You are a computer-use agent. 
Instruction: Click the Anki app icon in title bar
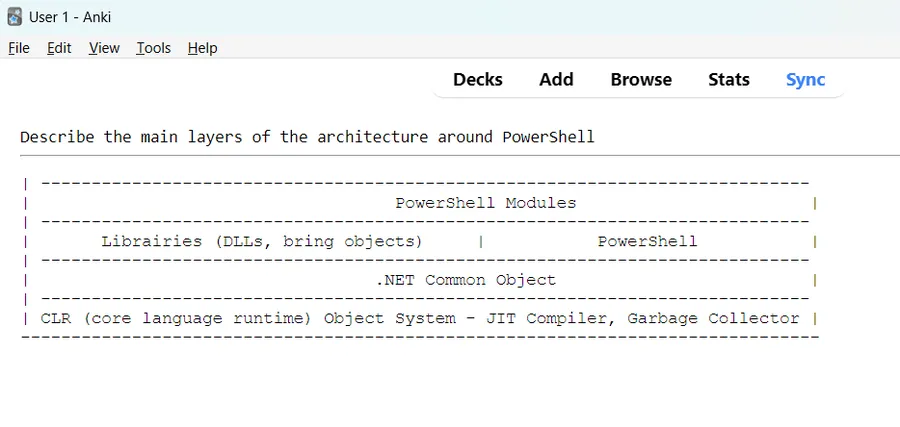15,17
